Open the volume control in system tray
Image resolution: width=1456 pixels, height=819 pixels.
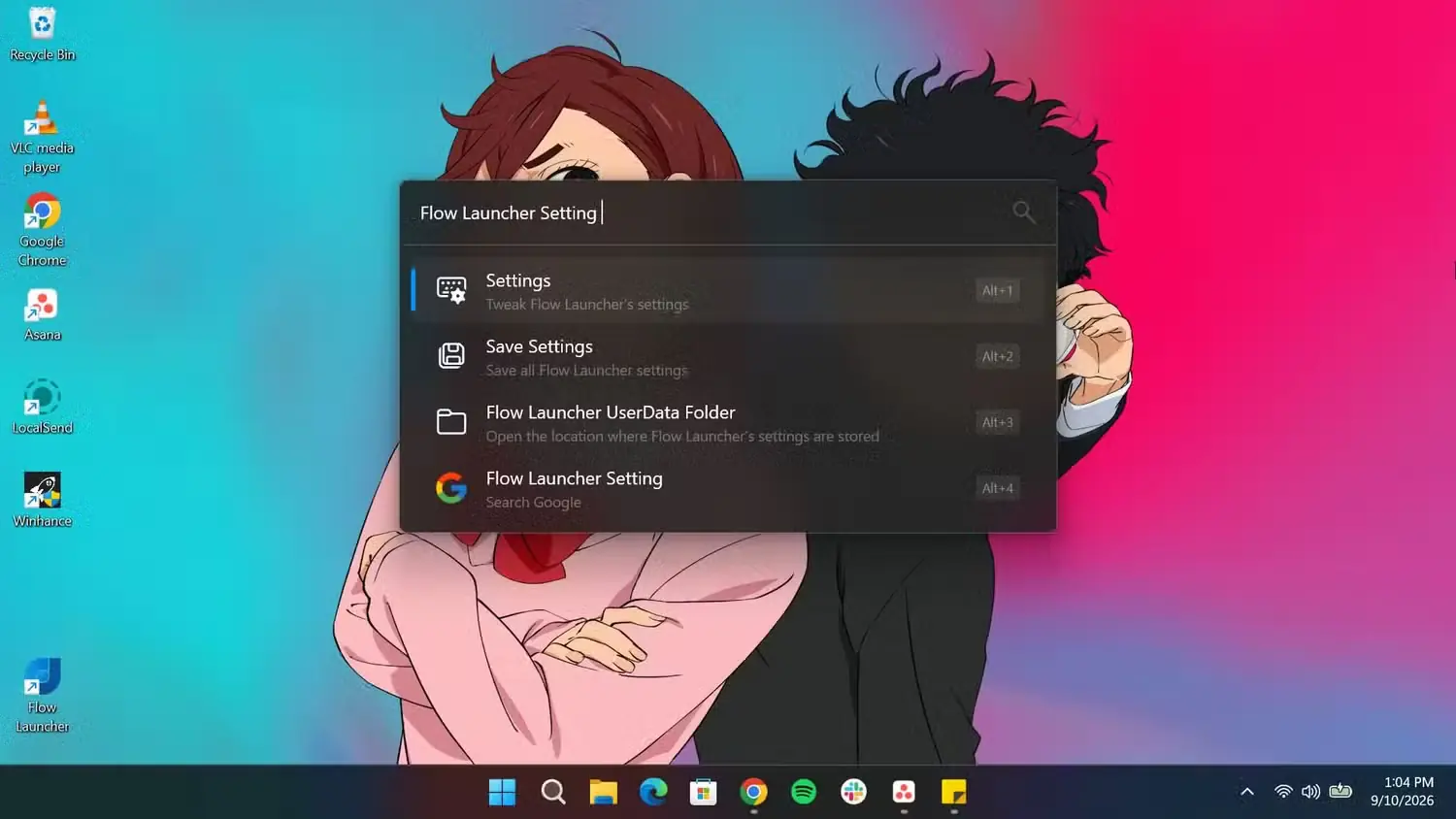pos(1310,792)
